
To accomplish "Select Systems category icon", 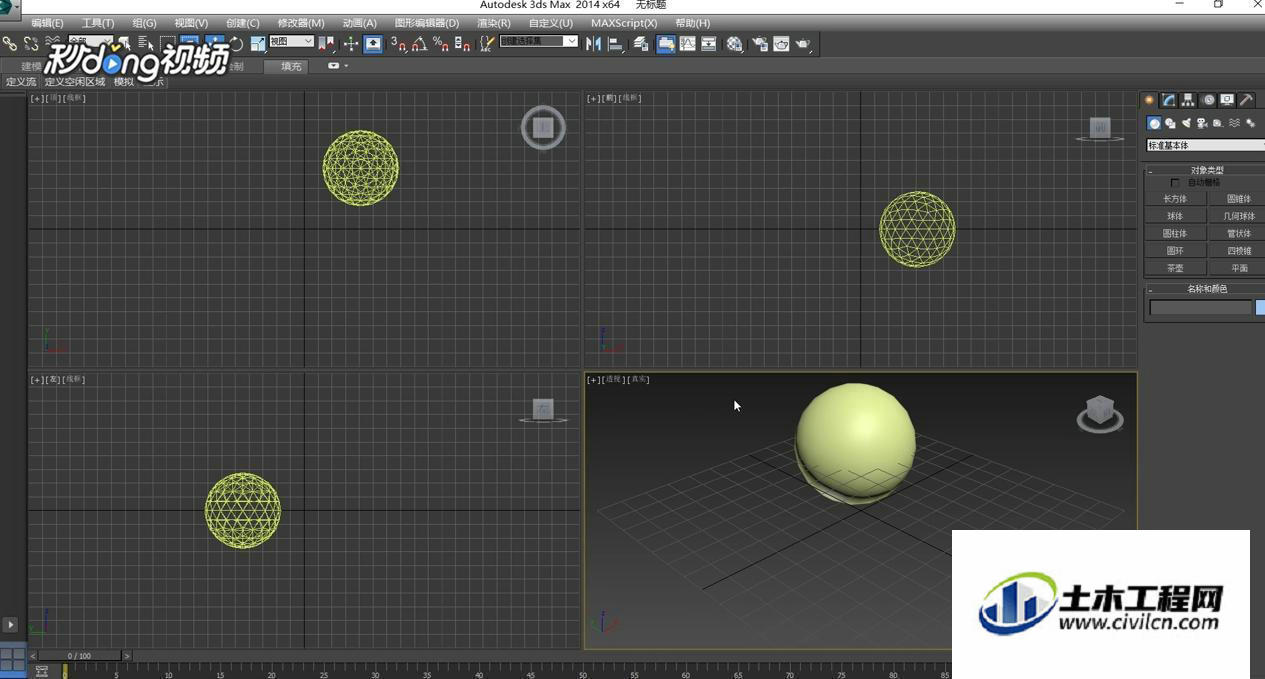I will coord(1250,123).
